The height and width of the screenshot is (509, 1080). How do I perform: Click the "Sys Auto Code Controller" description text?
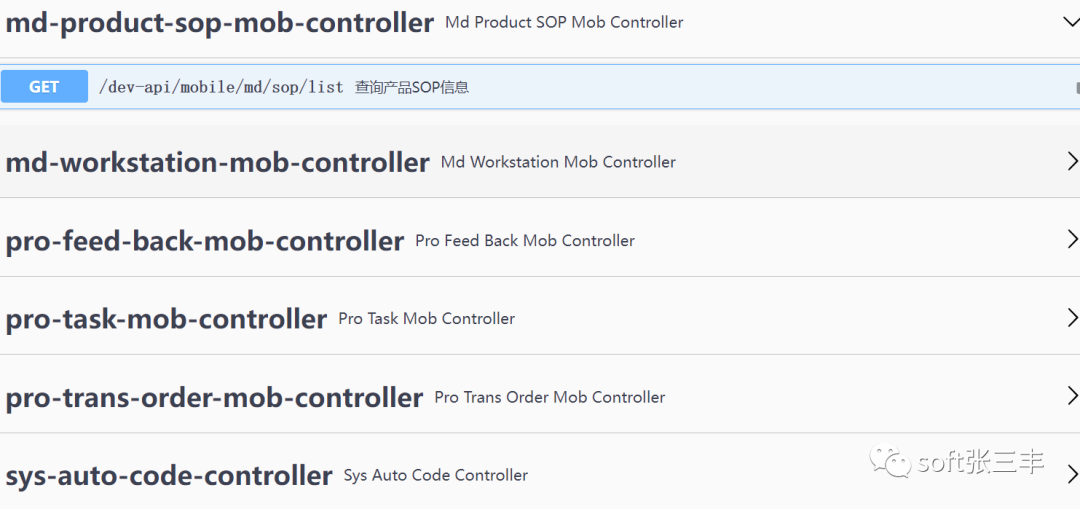pos(435,475)
